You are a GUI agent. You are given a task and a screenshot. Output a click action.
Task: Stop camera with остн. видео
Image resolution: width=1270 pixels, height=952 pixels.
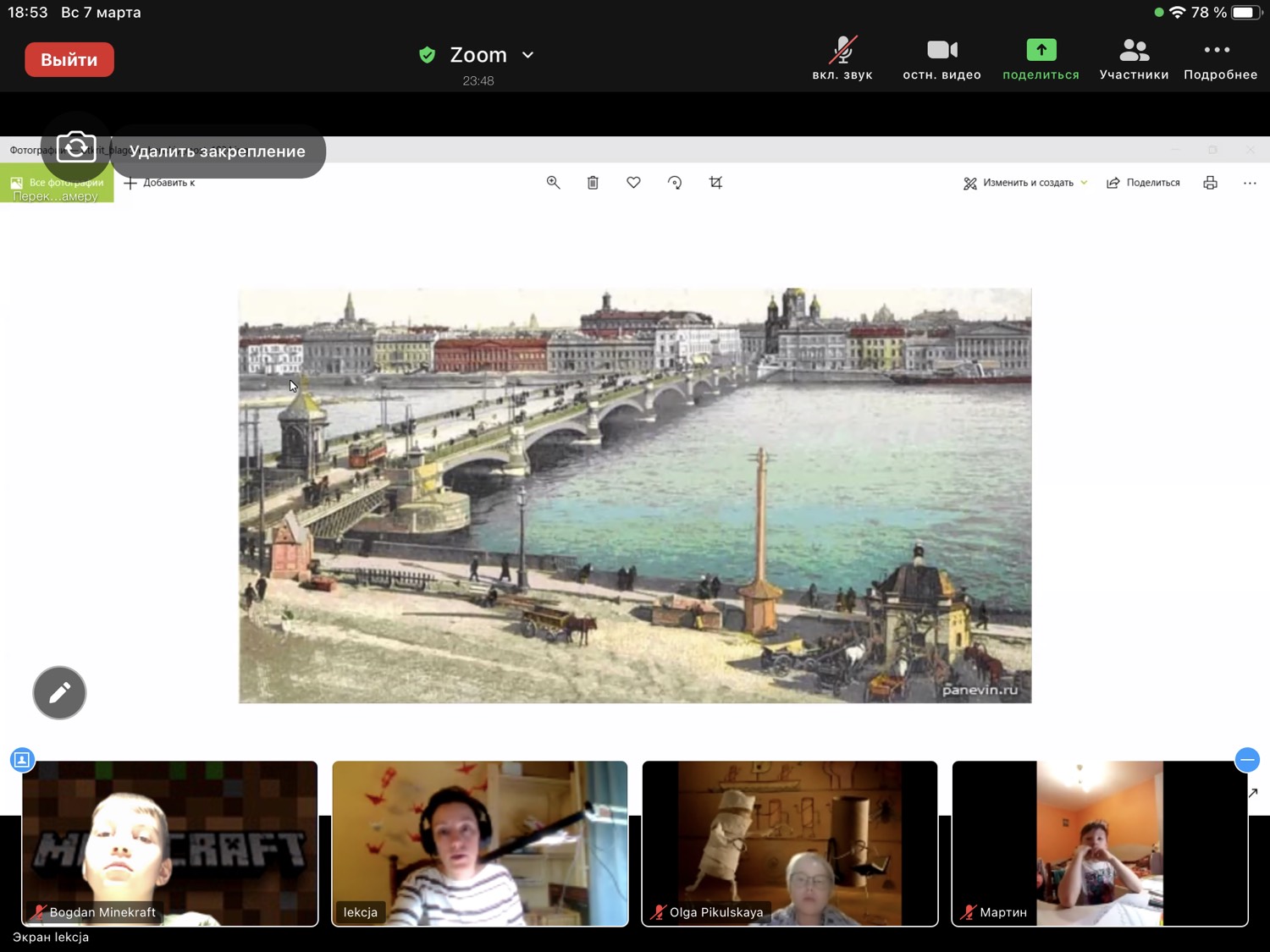click(x=941, y=58)
